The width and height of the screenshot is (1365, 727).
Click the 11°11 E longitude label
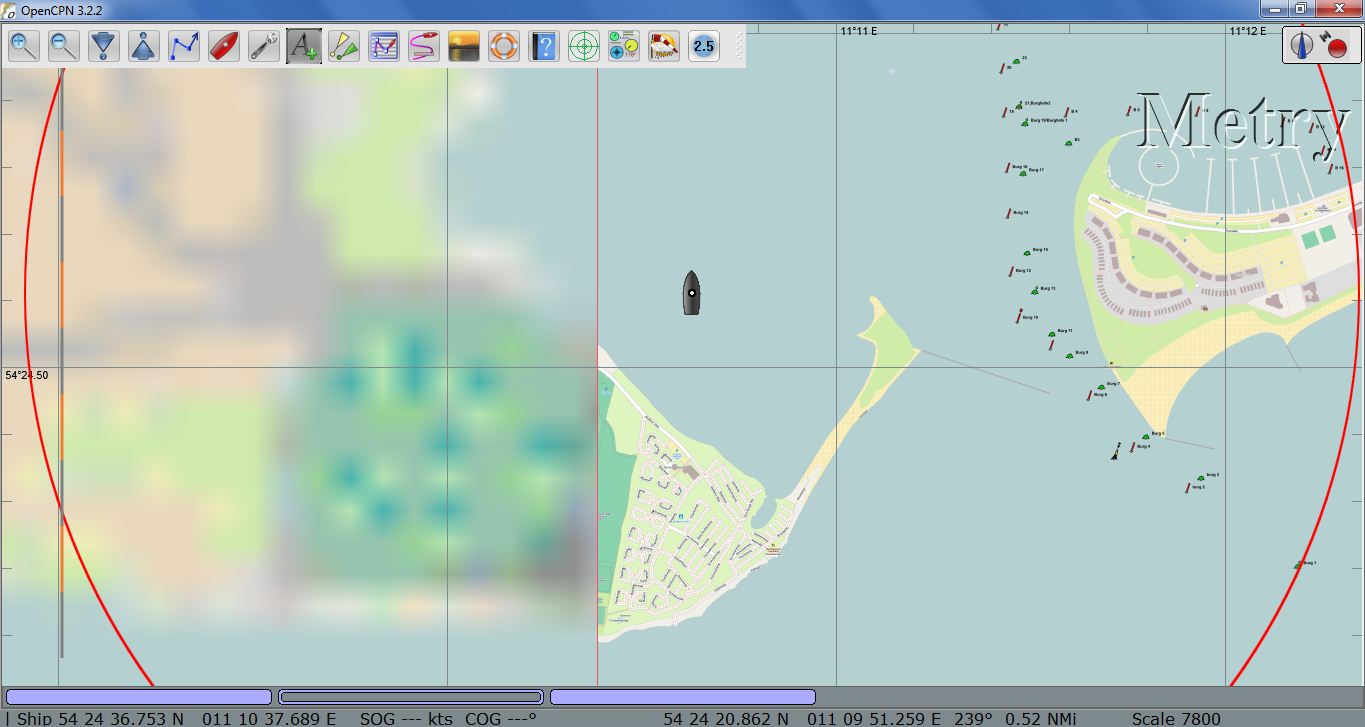(x=858, y=31)
